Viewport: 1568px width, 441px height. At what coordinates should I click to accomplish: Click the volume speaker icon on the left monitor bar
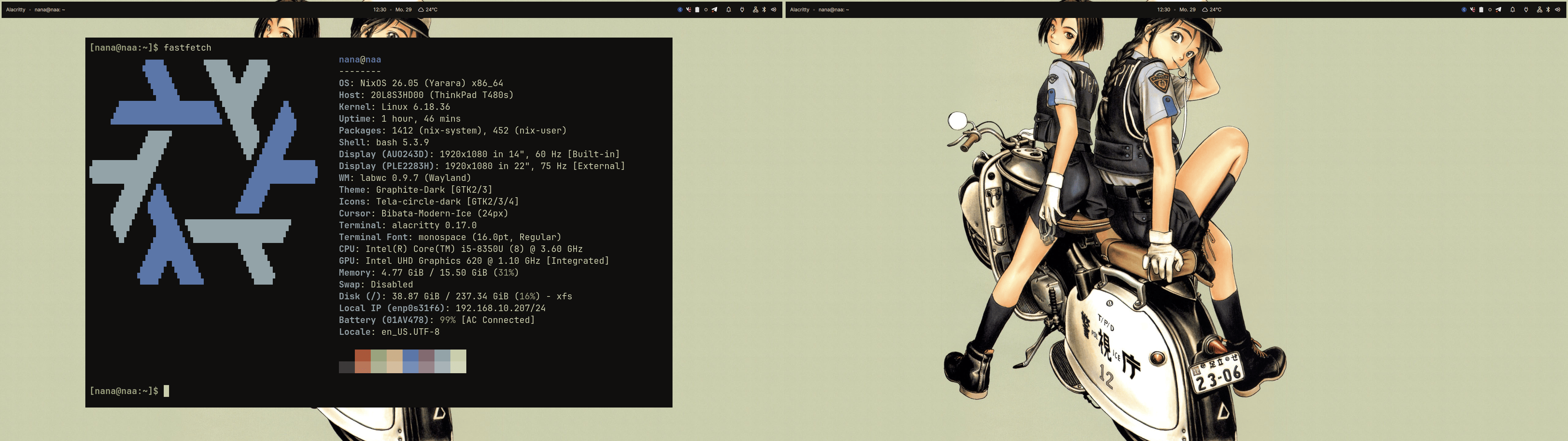click(774, 10)
